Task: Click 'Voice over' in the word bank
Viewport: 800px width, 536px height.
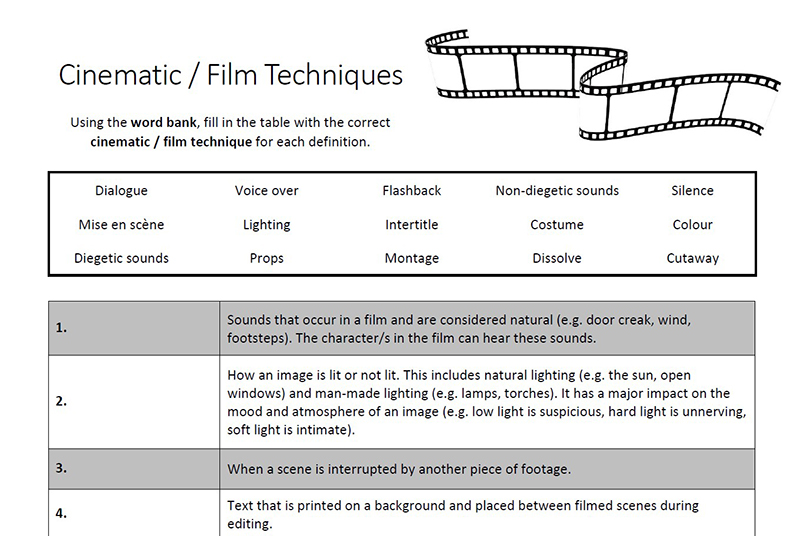Action: point(266,191)
